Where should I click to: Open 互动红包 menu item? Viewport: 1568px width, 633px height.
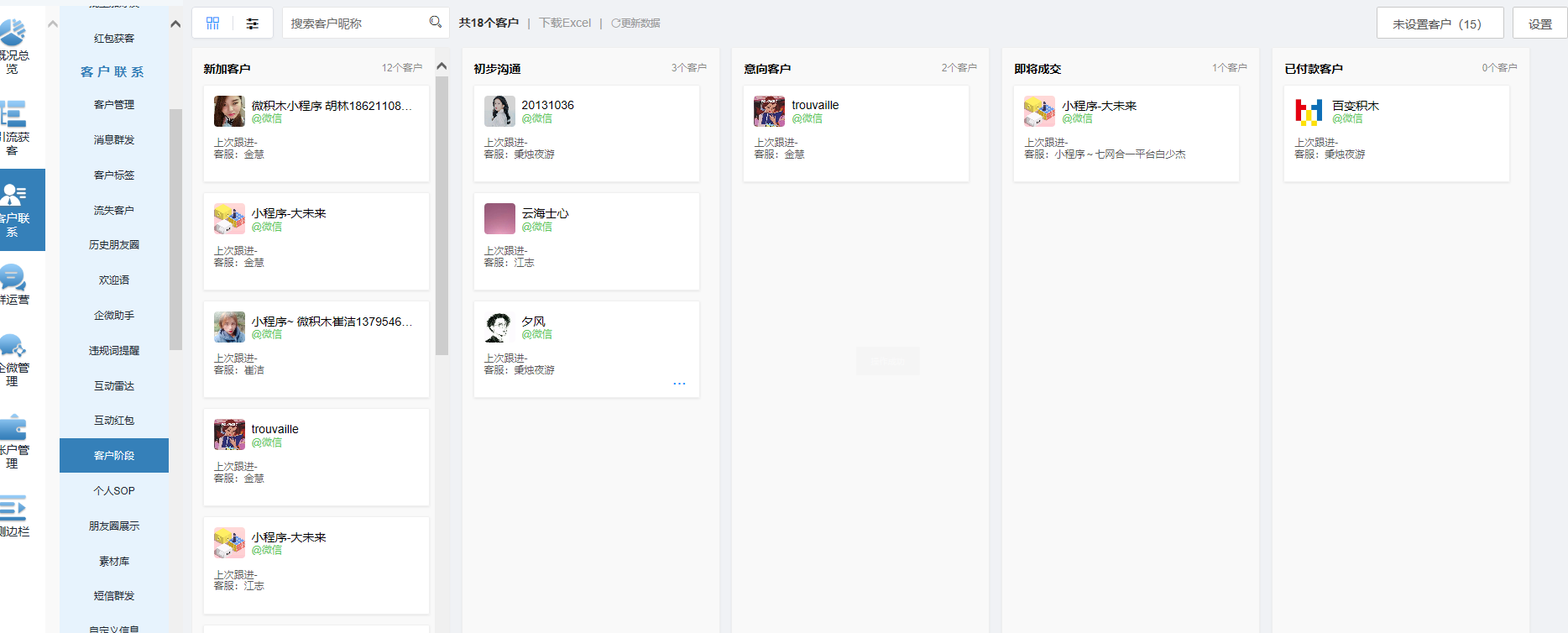(114, 421)
